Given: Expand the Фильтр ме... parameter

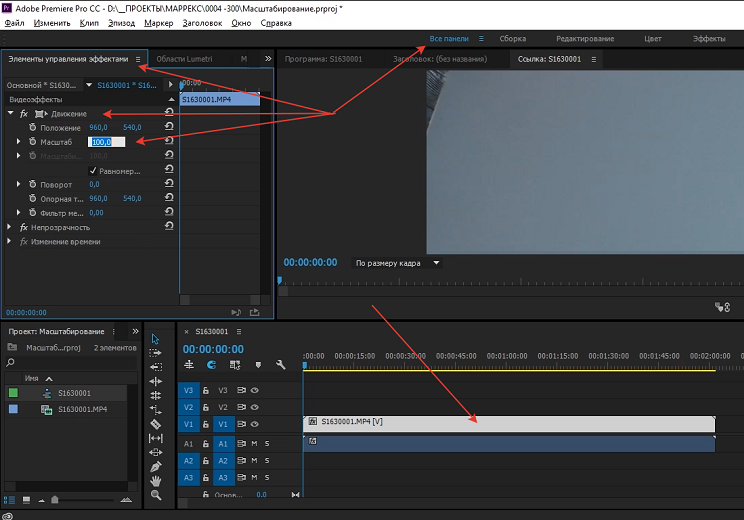Looking at the screenshot, I should [x=19, y=213].
